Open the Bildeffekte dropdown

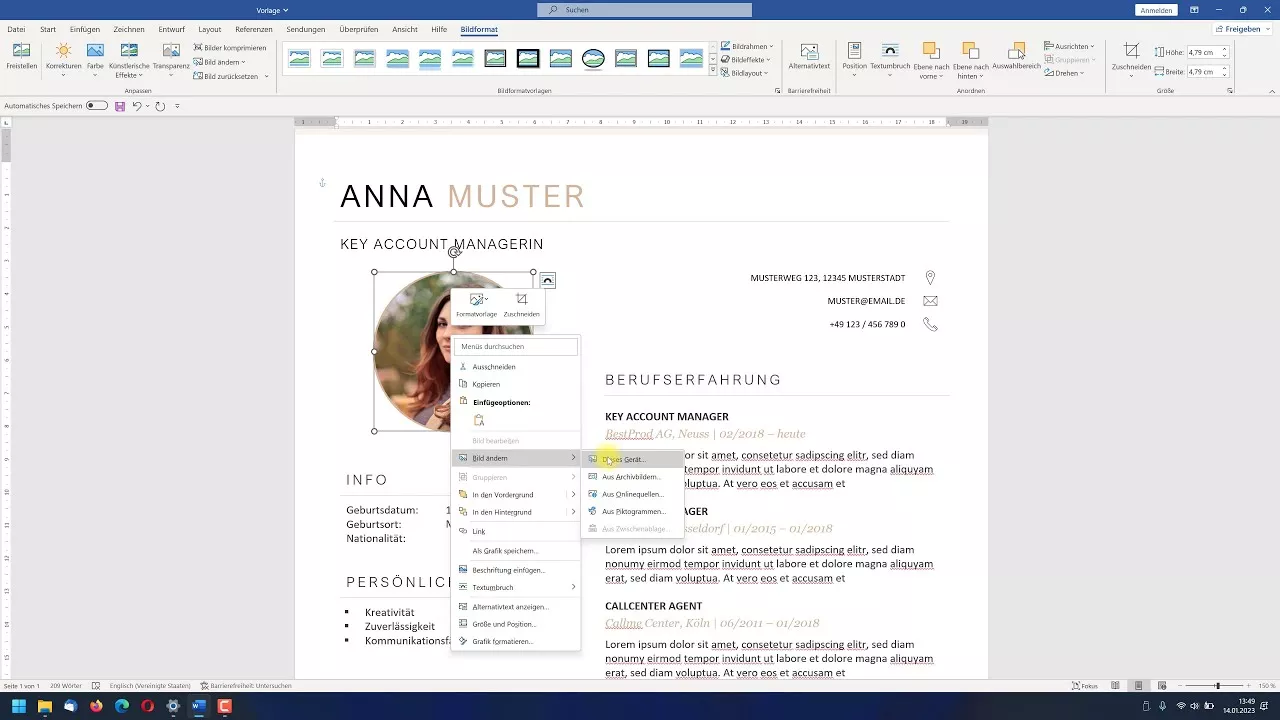(747, 60)
